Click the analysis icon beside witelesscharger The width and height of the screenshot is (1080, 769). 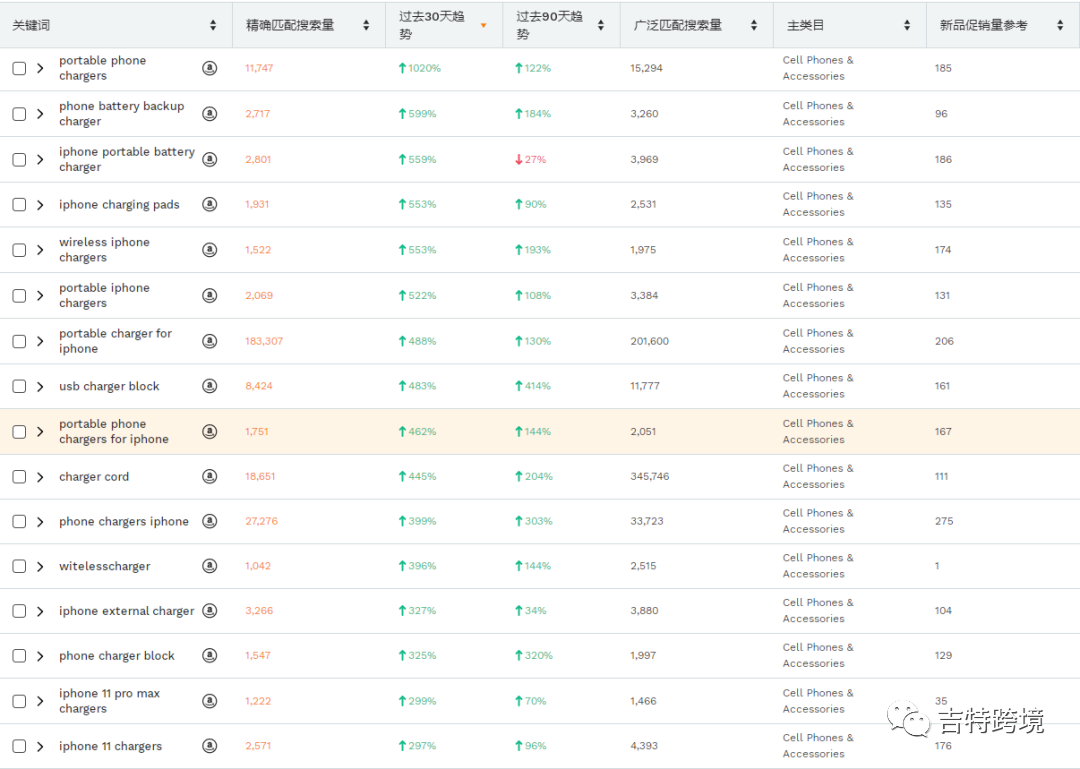click(x=209, y=566)
